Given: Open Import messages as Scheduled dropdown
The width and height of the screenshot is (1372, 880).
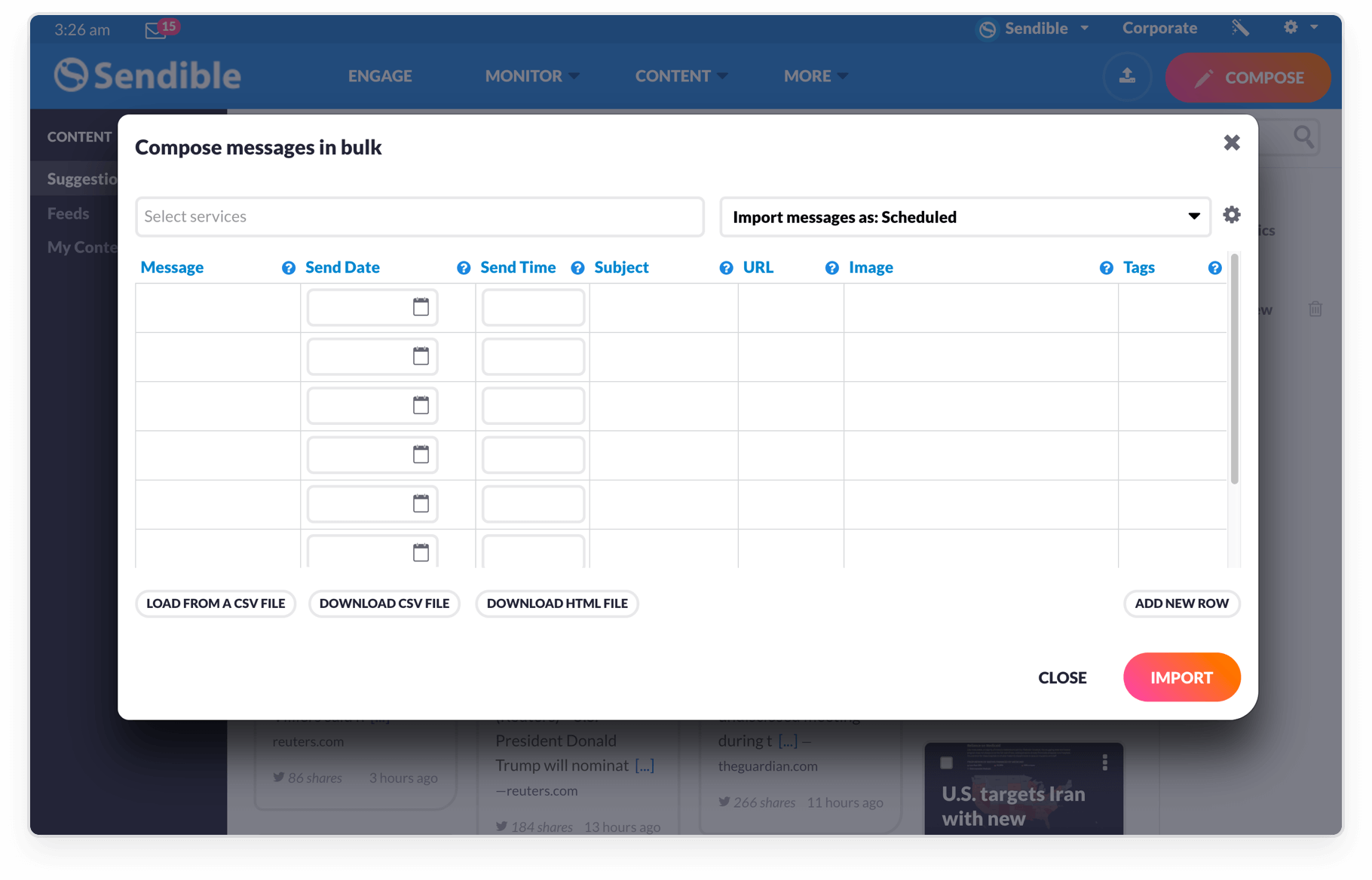Looking at the screenshot, I should [x=965, y=217].
